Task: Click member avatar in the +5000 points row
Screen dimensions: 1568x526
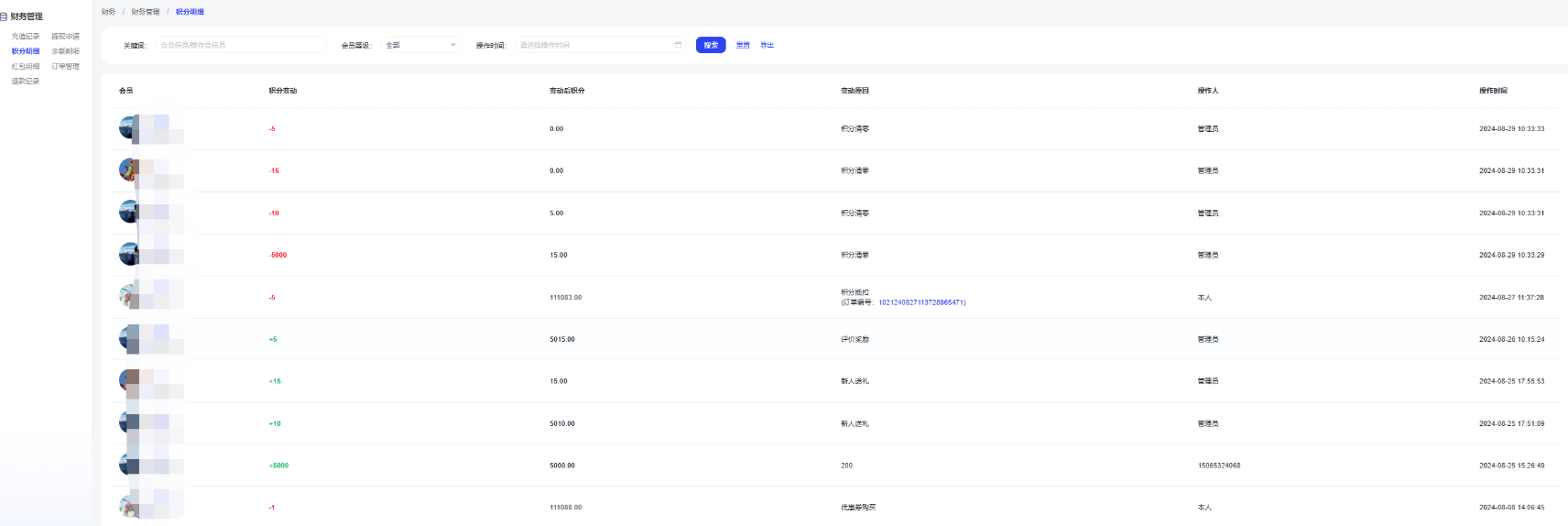Action: pos(128,465)
